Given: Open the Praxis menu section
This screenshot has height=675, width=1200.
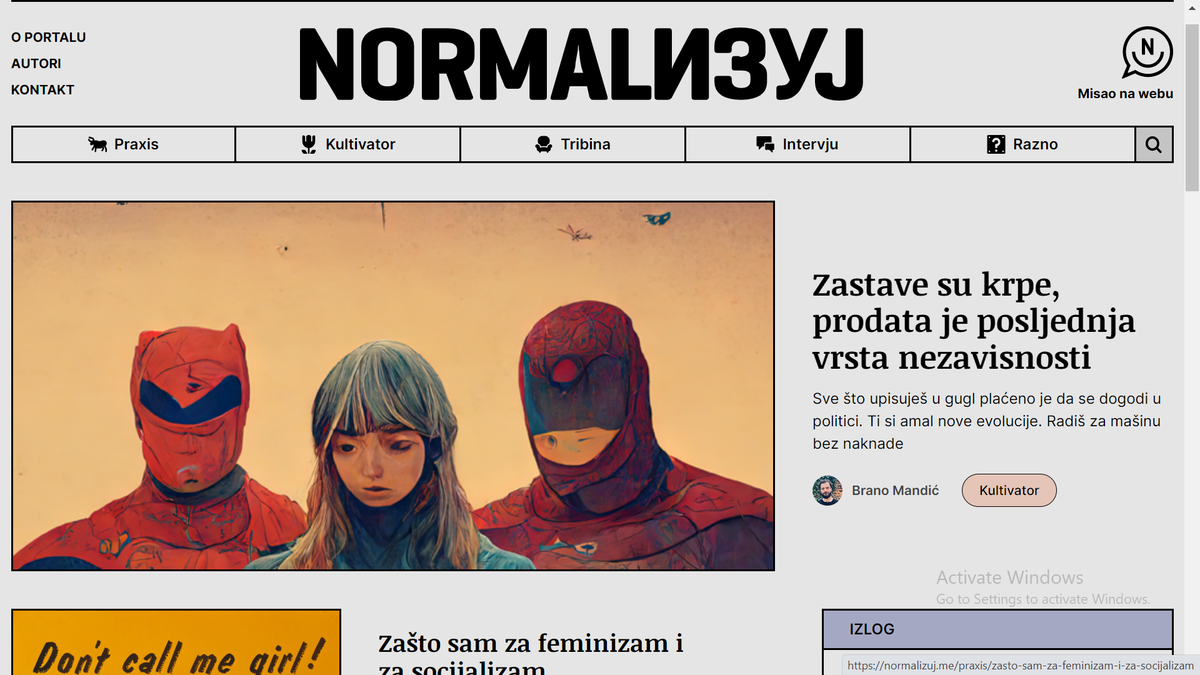Looking at the screenshot, I should point(124,145).
